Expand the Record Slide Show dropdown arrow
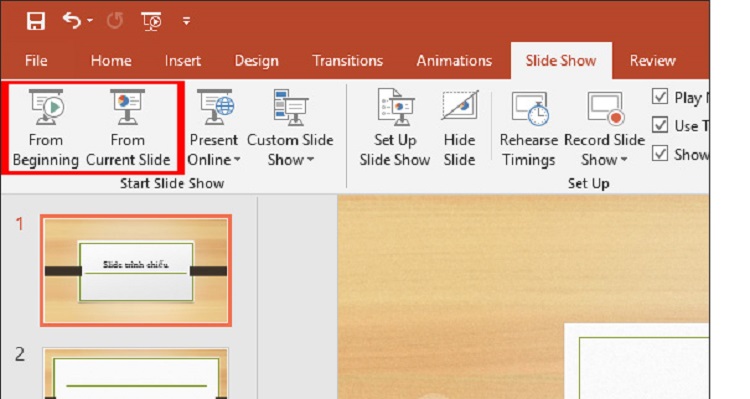 [x=624, y=160]
